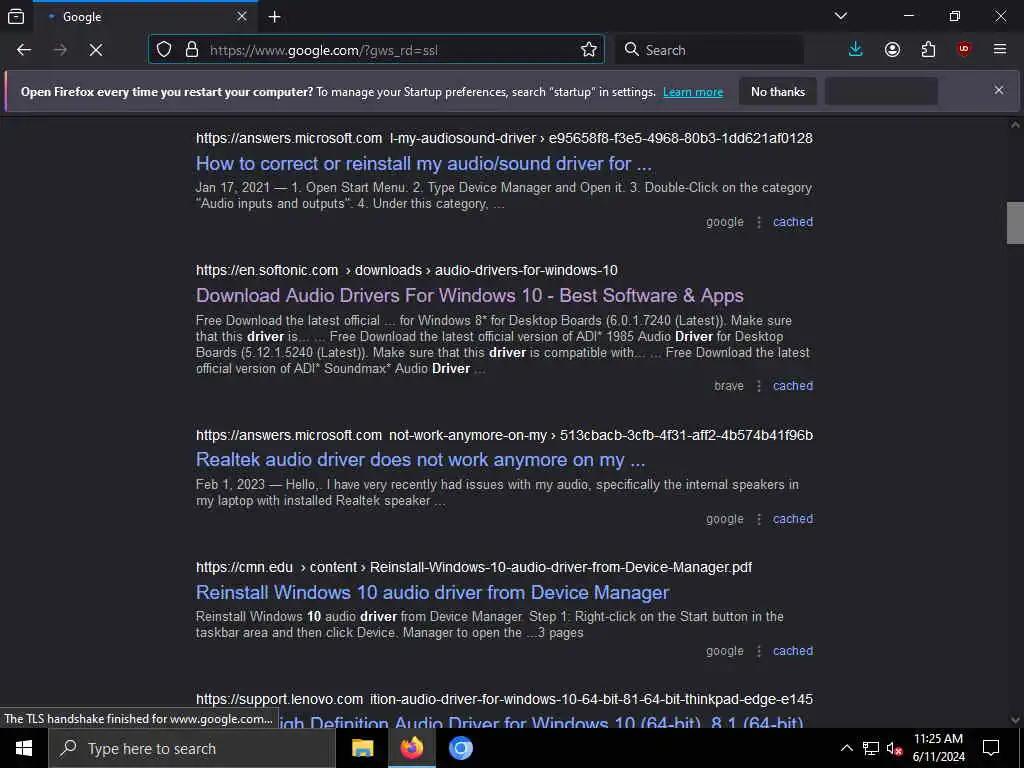1024x768 pixels.
Task: Open options dots for Realtek result
Action: point(758,519)
